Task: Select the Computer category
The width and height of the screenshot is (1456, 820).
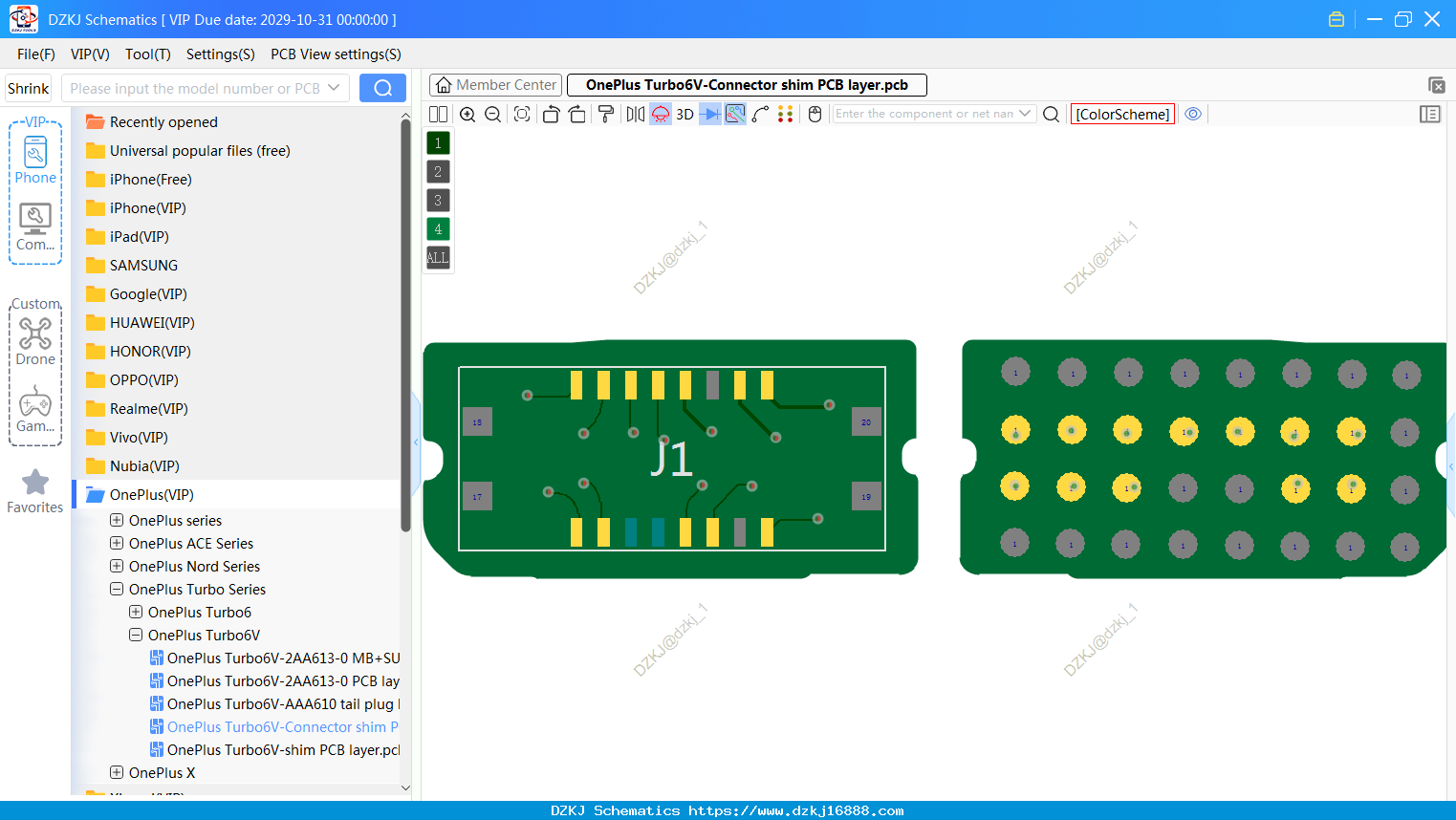Action: point(35,227)
